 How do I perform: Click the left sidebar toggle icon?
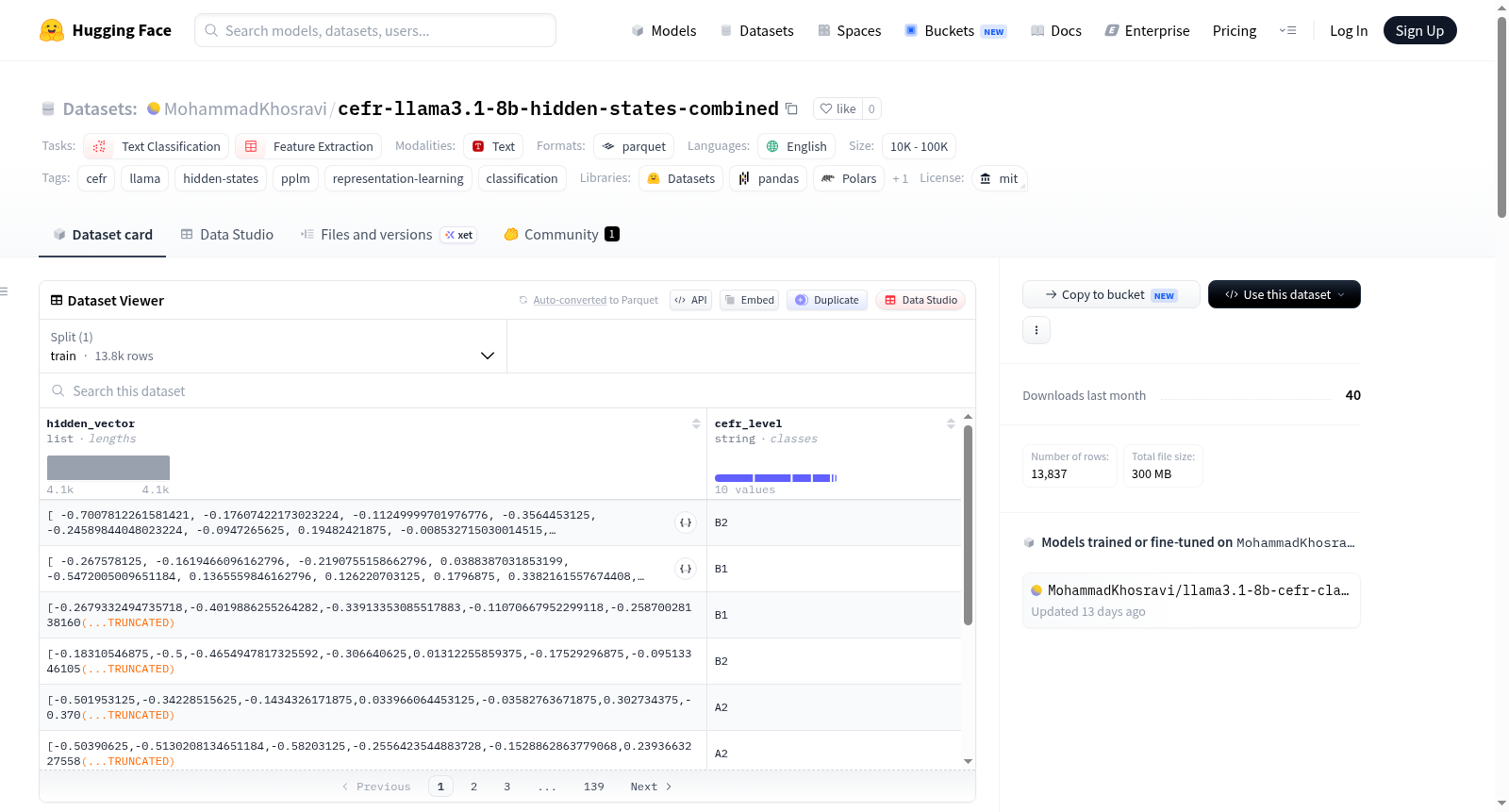(x=5, y=291)
